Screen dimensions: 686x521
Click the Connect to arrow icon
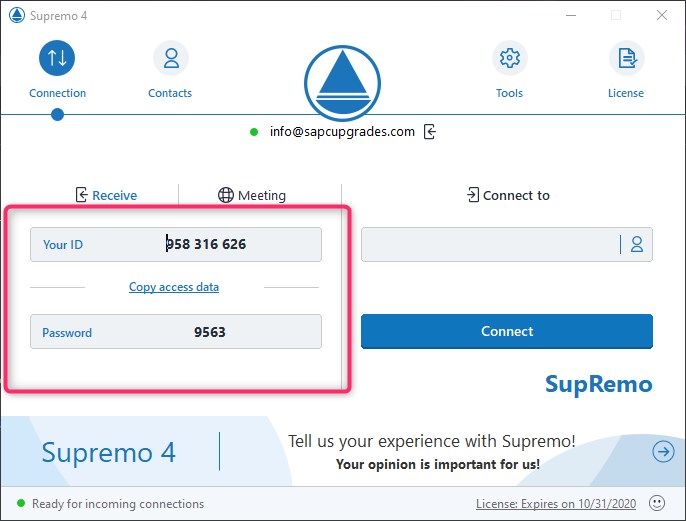[x=473, y=195]
